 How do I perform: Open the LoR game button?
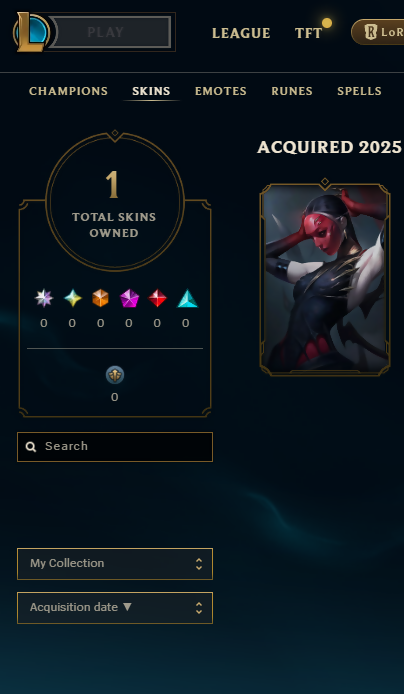(x=379, y=32)
